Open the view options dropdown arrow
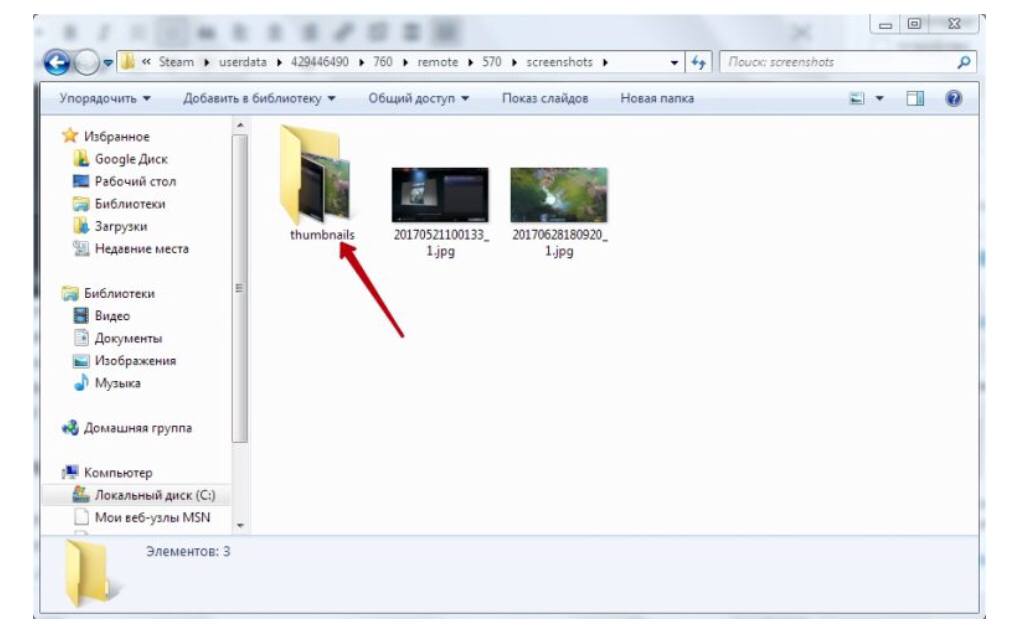 (879, 98)
